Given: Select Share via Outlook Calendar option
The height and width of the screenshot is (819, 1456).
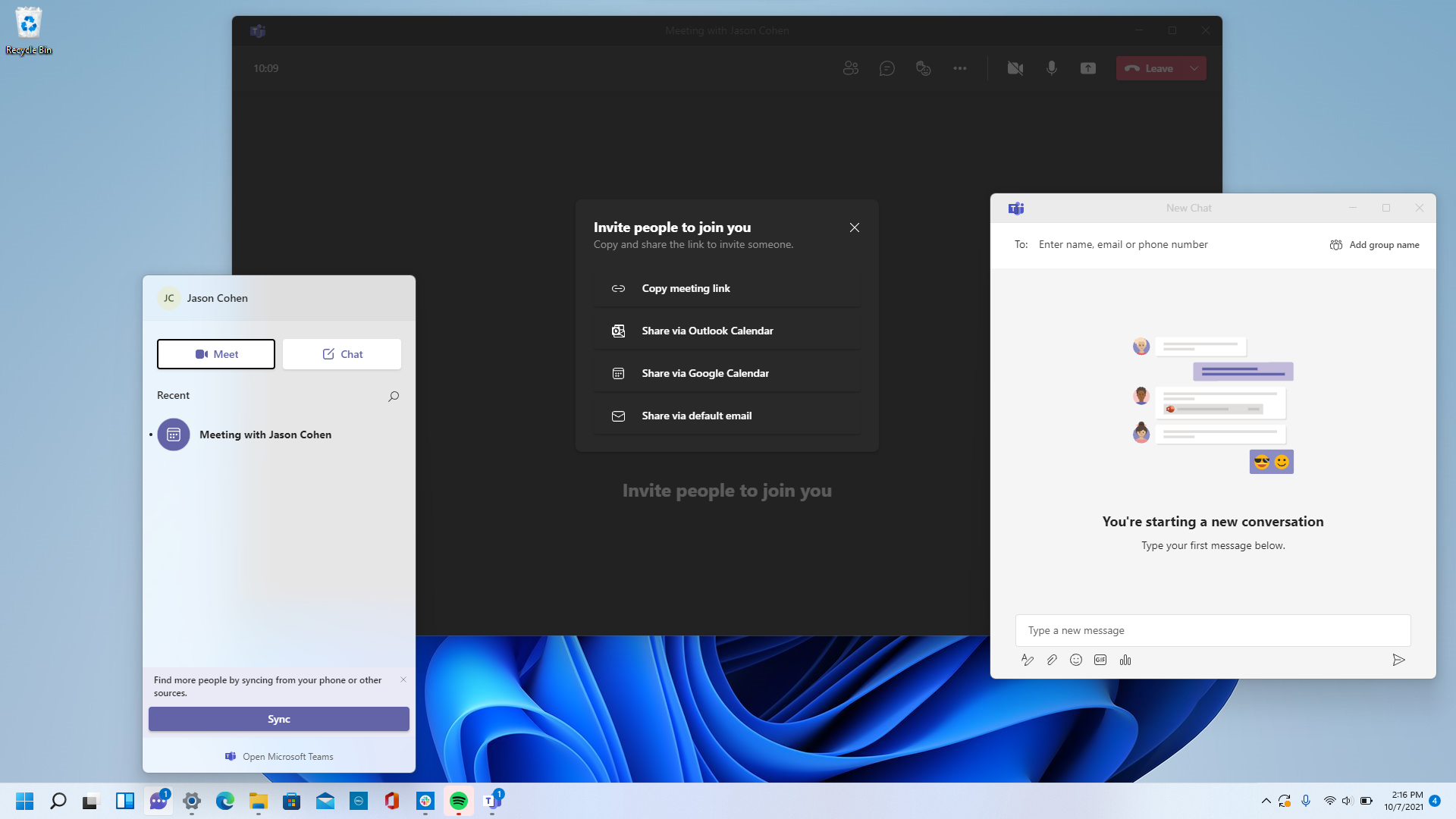Looking at the screenshot, I should click(728, 330).
